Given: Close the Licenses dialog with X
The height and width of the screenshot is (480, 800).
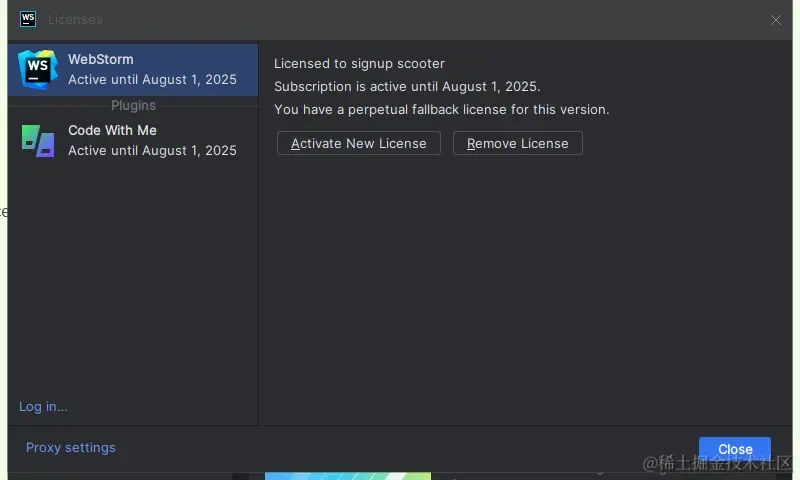Looking at the screenshot, I should [x=776, y=20].
